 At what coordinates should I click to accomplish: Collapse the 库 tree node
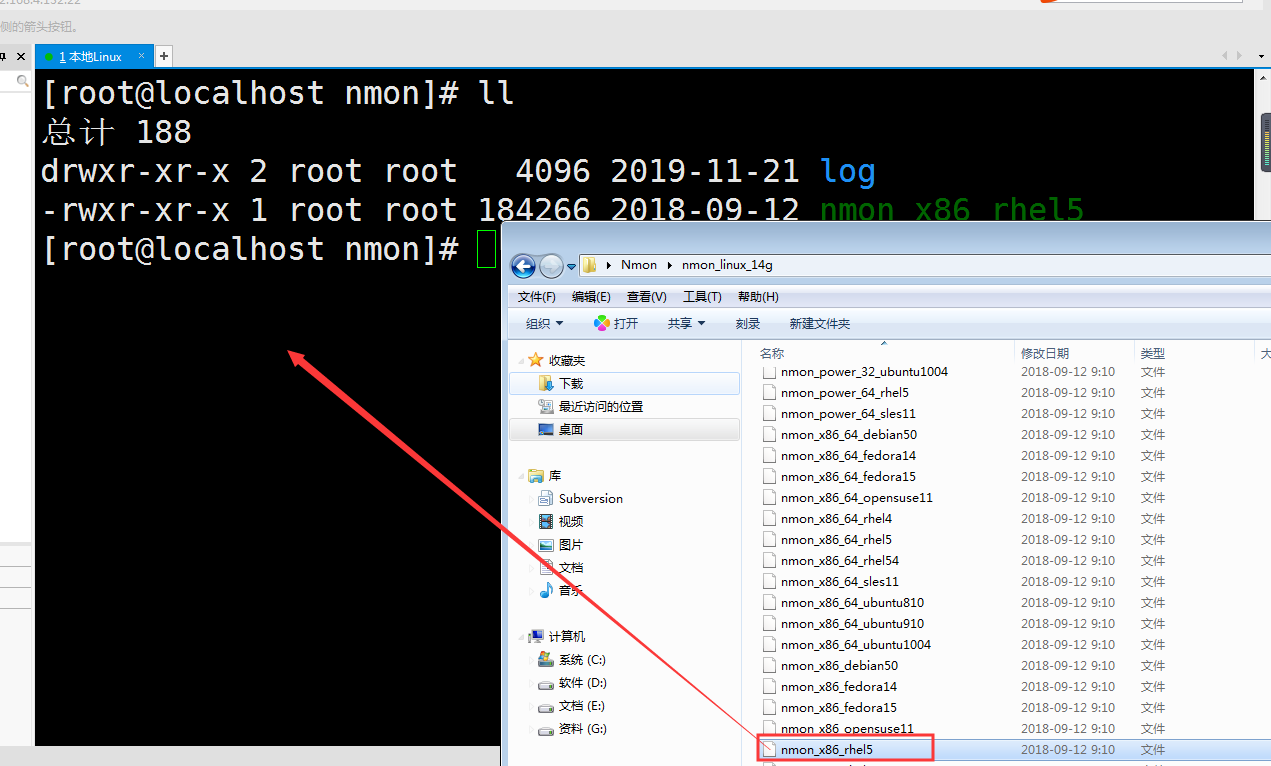coord(520,477)
